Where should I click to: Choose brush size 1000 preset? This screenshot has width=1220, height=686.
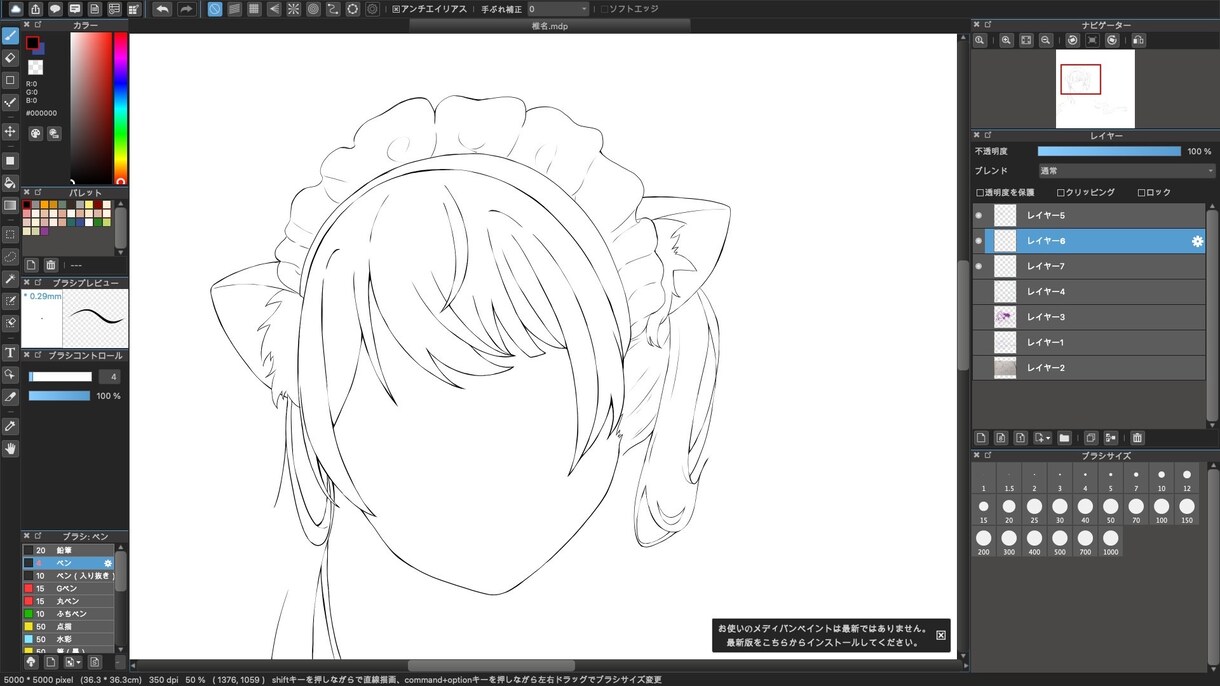[1110, 542]
